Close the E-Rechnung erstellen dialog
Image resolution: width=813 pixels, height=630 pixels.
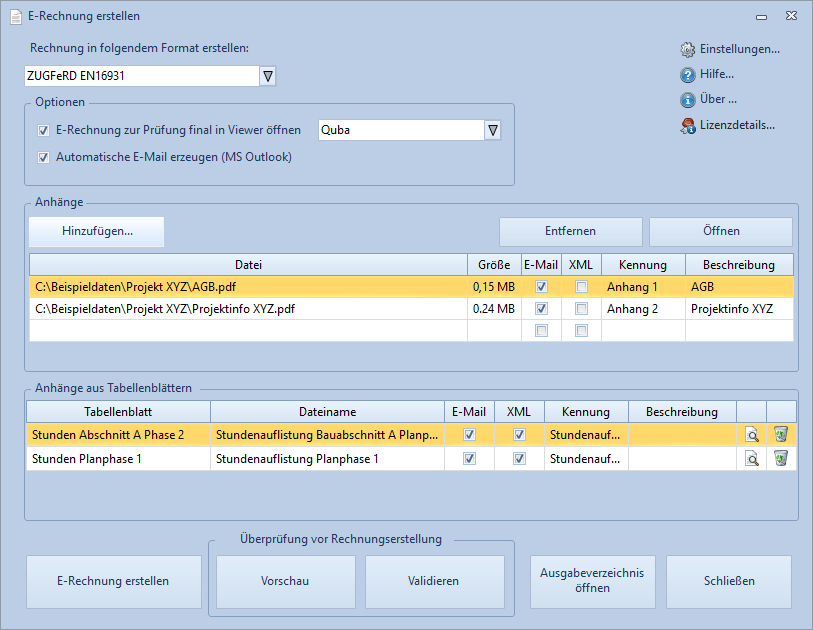pyautogui.click(x=791, y=16)
